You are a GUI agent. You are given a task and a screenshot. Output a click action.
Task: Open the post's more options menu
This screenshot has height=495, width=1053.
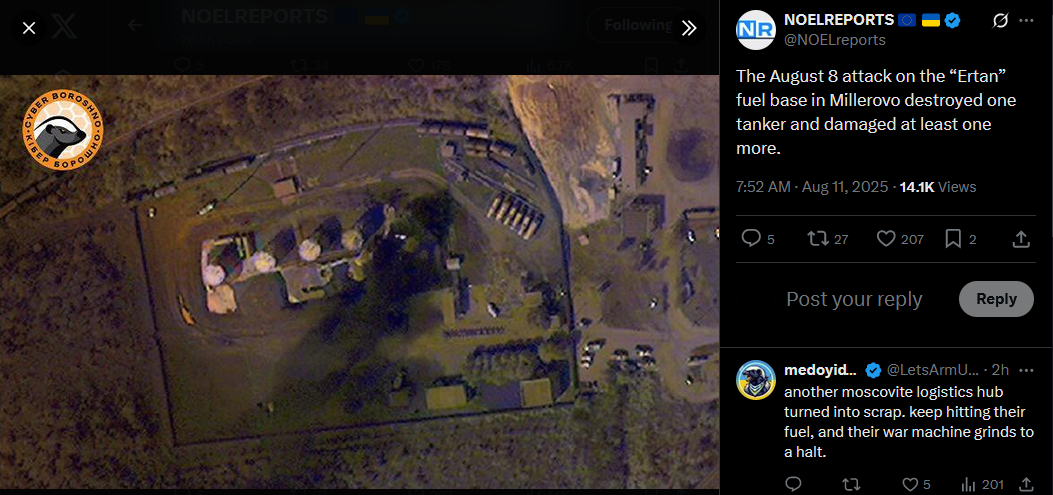pyautogui.click(x=1026, y=21)
